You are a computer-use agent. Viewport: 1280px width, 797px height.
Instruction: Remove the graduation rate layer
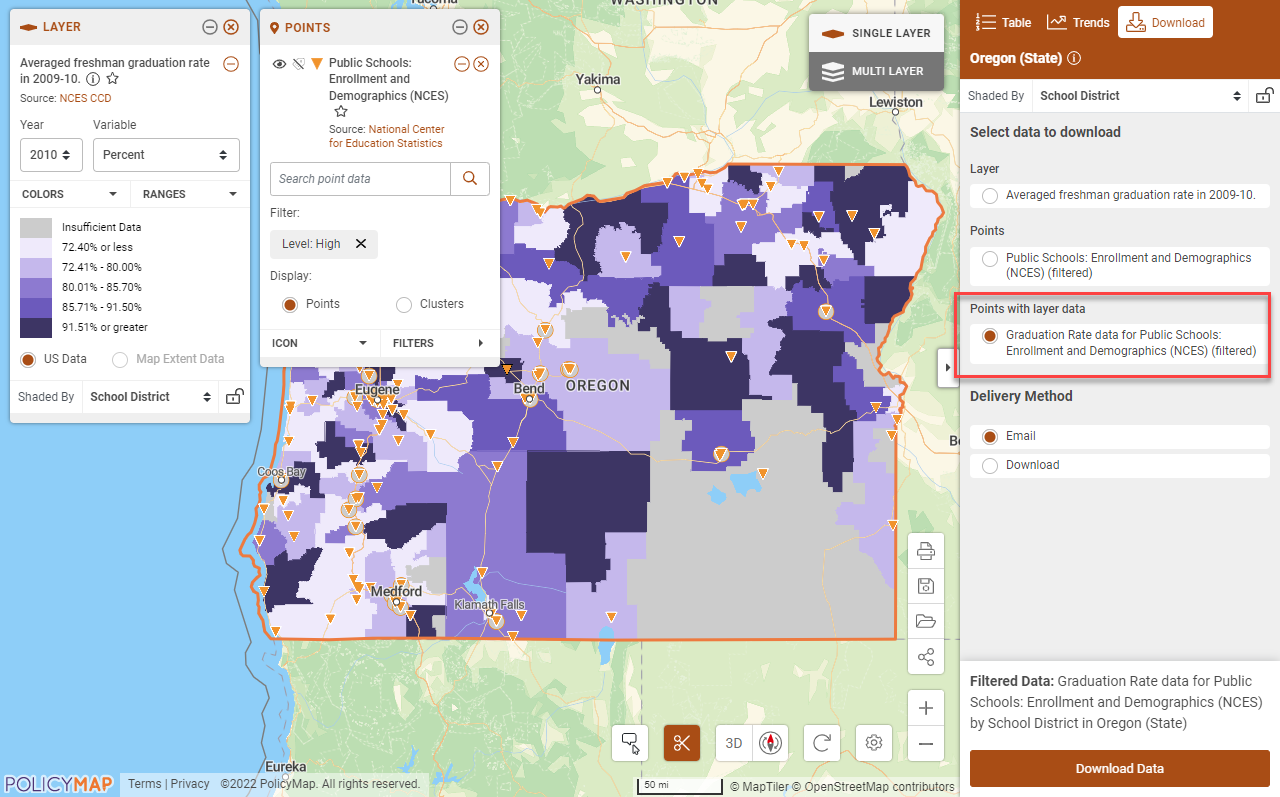pos(231,63)
